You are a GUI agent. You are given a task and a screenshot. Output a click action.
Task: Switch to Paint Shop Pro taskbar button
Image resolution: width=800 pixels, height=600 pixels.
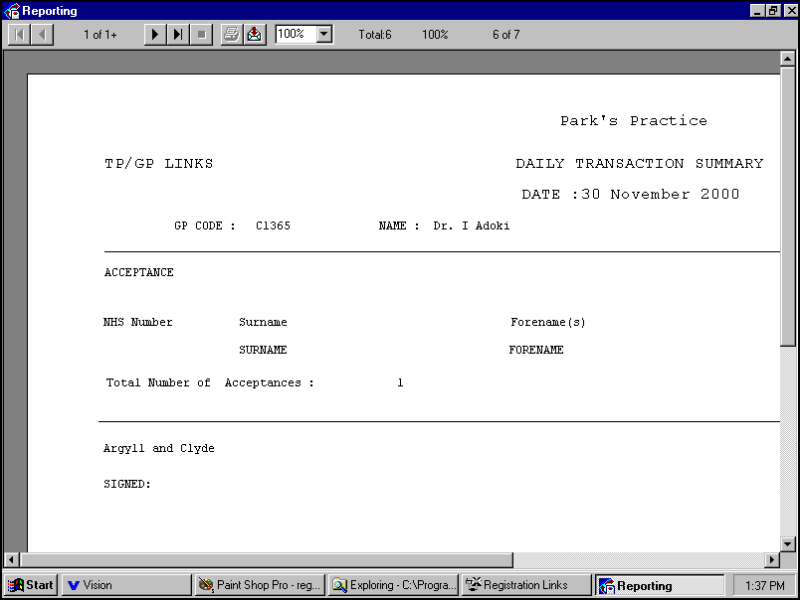pos(259,585)
